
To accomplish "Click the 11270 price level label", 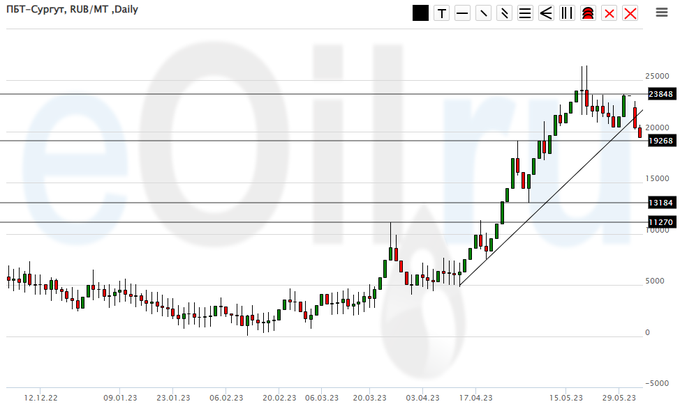I will click(659, 222).
